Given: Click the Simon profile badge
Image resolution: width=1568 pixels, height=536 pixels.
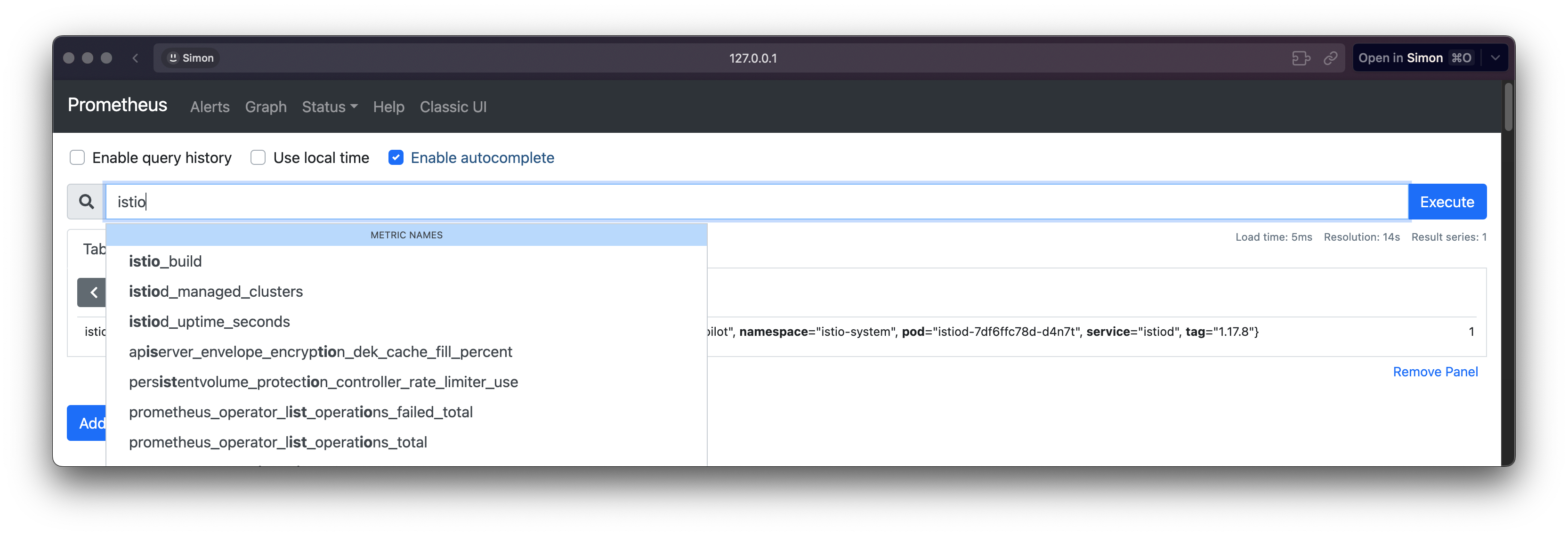Looking at the screenshot, I should [x=191, y=58].
